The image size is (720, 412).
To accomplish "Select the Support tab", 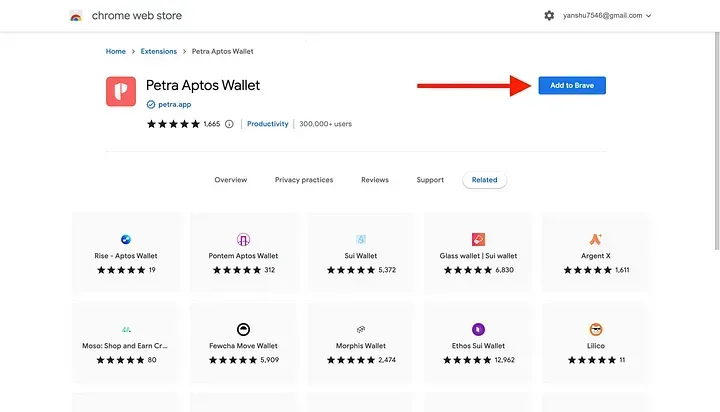I will point(430,180).
